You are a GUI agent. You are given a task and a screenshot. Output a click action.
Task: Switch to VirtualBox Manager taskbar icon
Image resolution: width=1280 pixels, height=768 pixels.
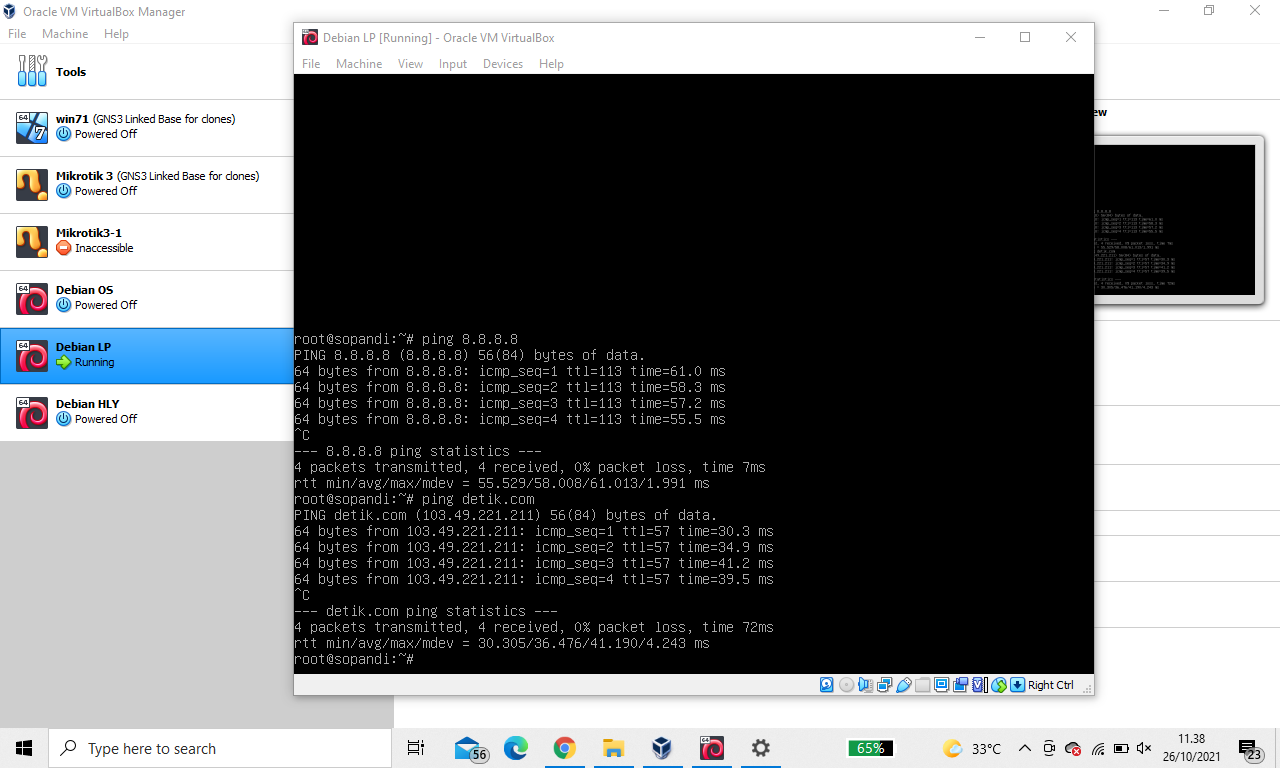click(662, 748)
